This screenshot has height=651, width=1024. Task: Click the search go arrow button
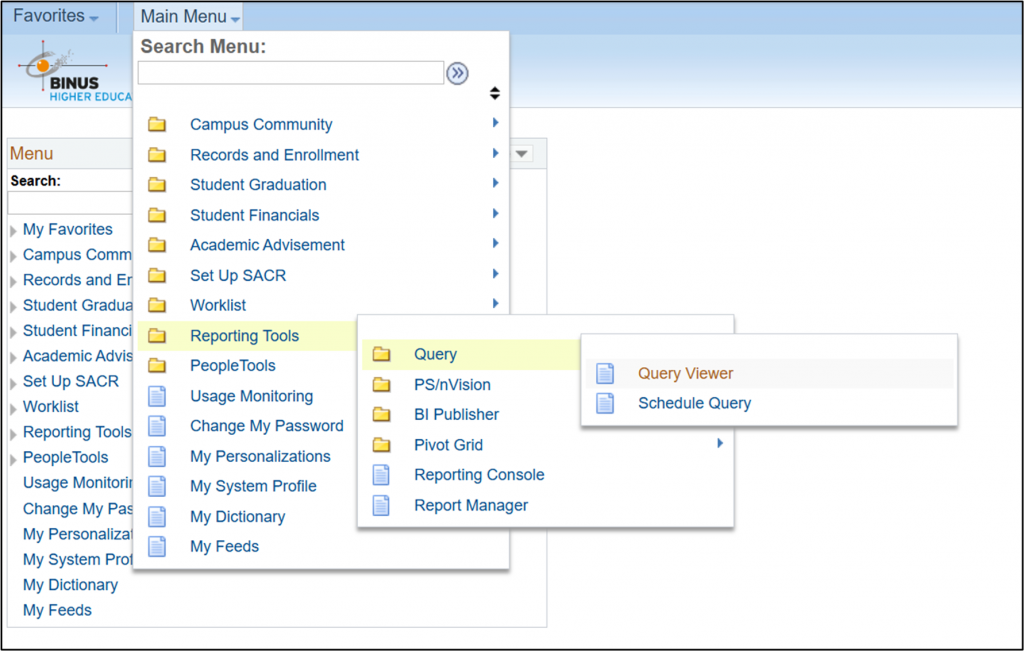(457, 73)
